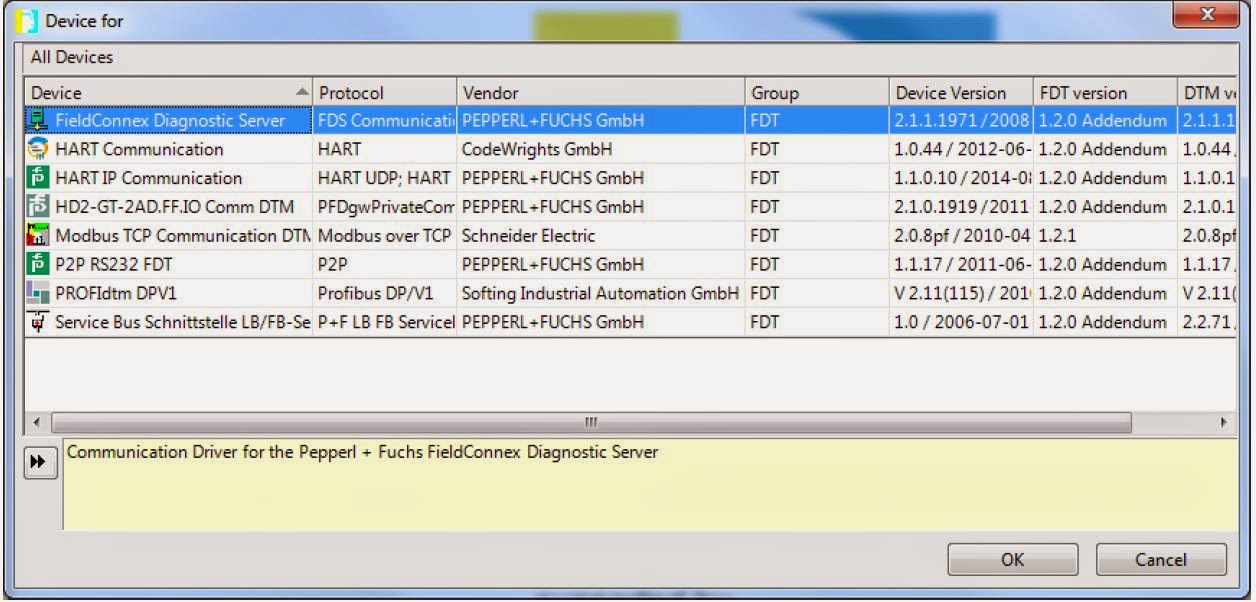This screenshot has width=1256, height=602.
Task: Sort by Group column header
Action: (817, 93)
